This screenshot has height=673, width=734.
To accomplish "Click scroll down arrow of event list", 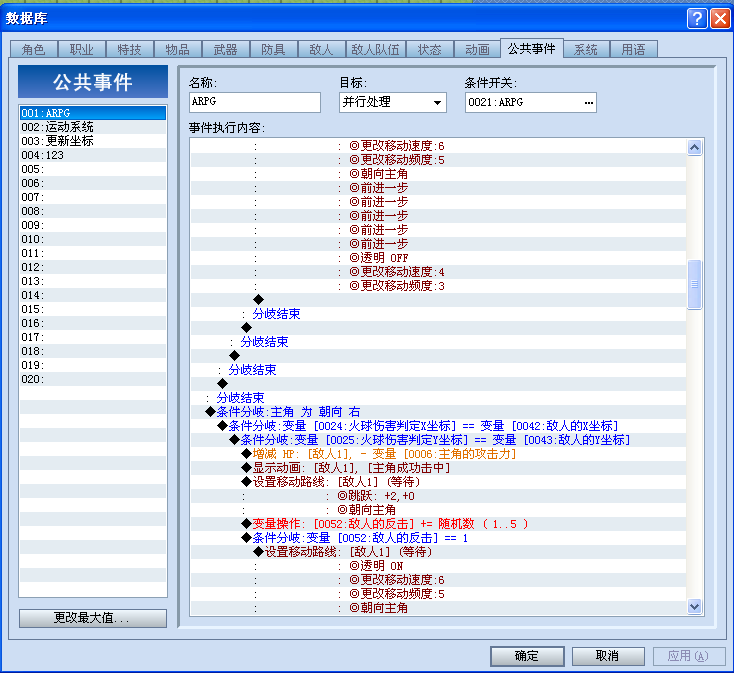I will [695, 607].
